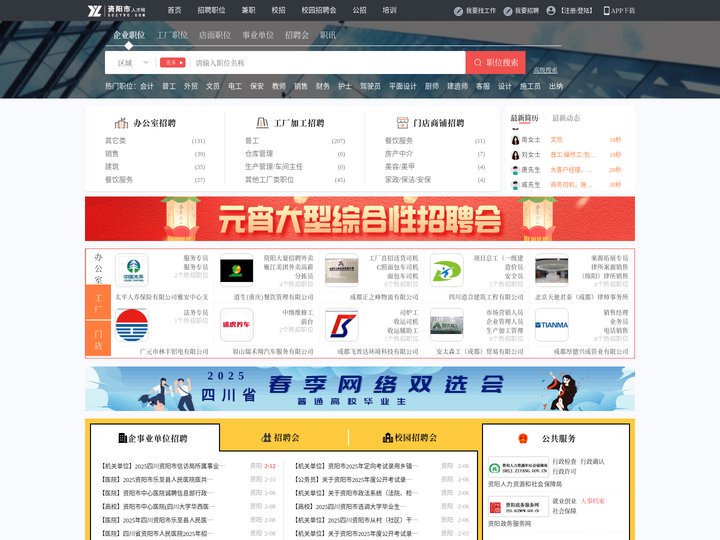Click hot position 会计
The height and width of the screenshot is (540, 720).
147,86
